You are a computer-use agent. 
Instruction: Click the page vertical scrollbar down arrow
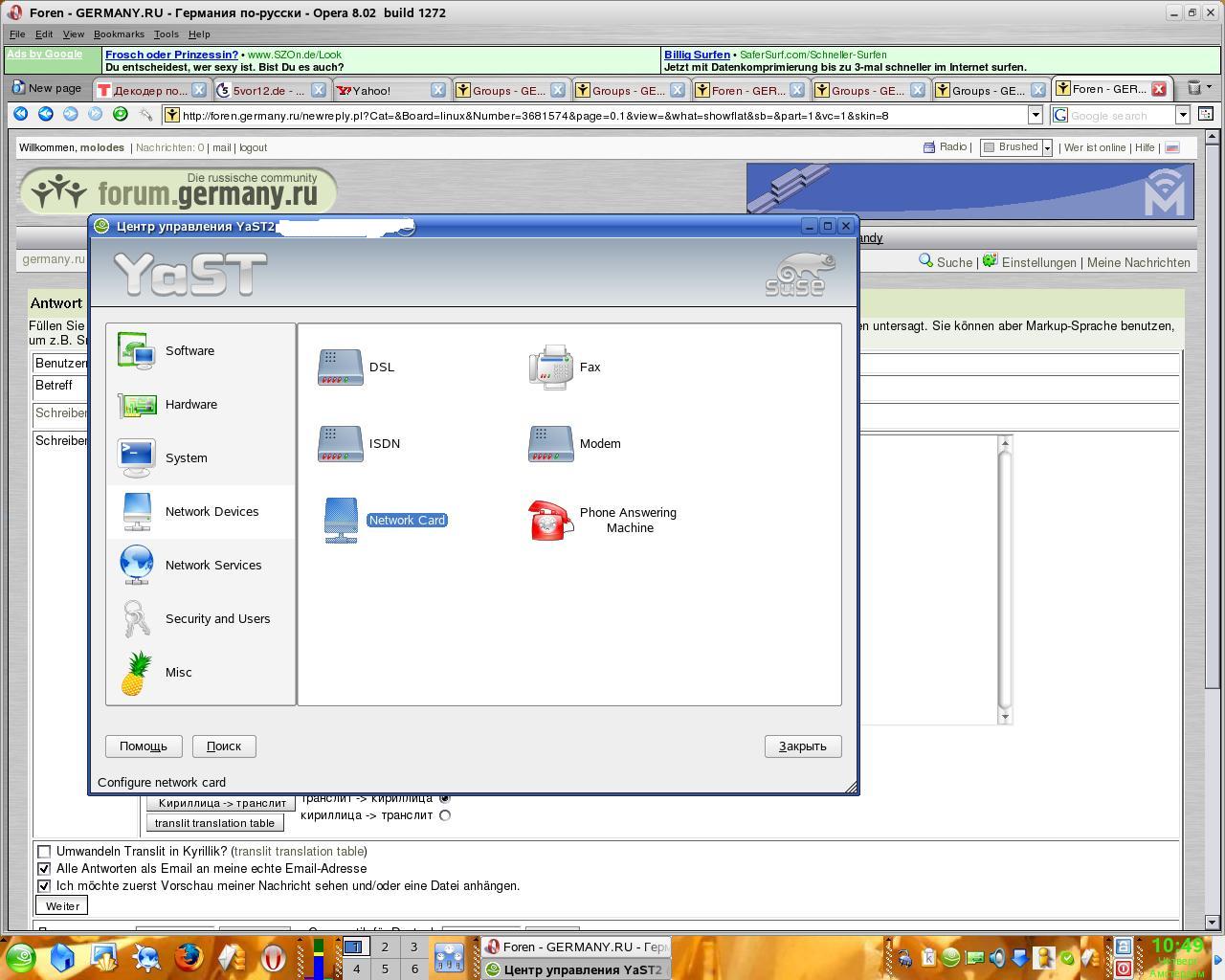pos(1212,923)
